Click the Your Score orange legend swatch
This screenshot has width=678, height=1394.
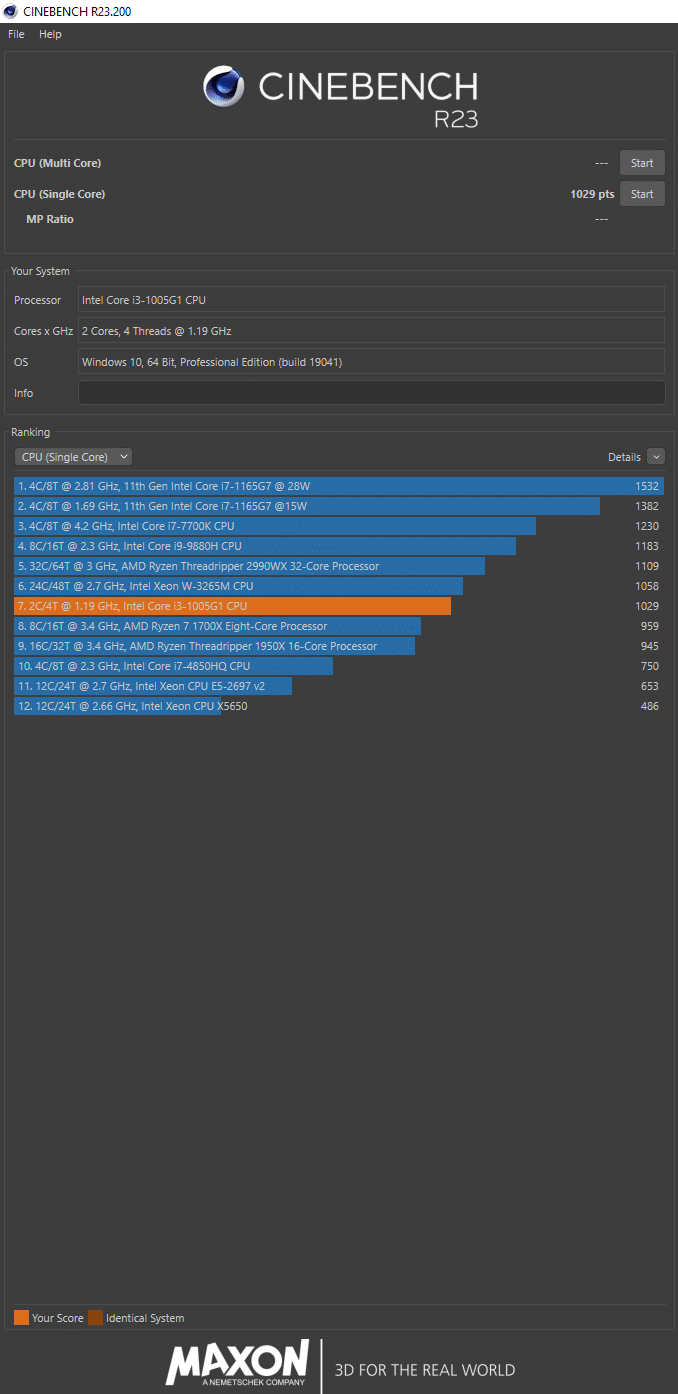click(21, 1318)
